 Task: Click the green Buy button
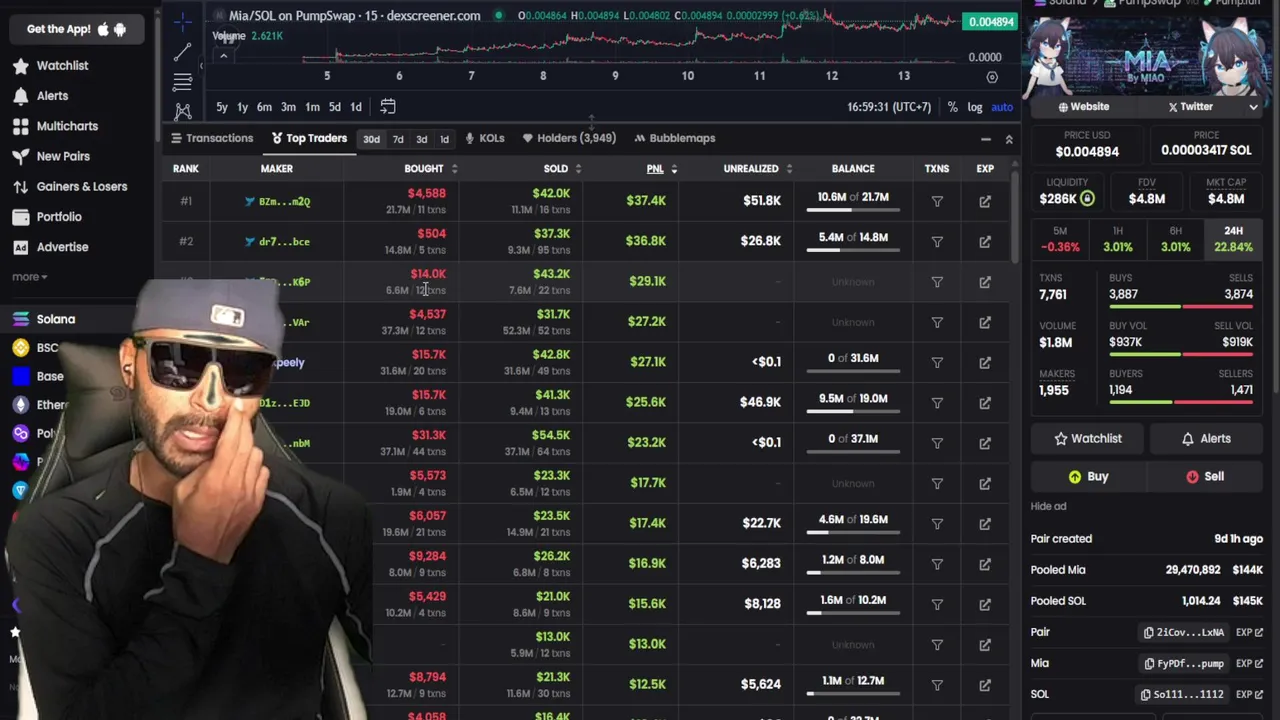point(1088,477)
